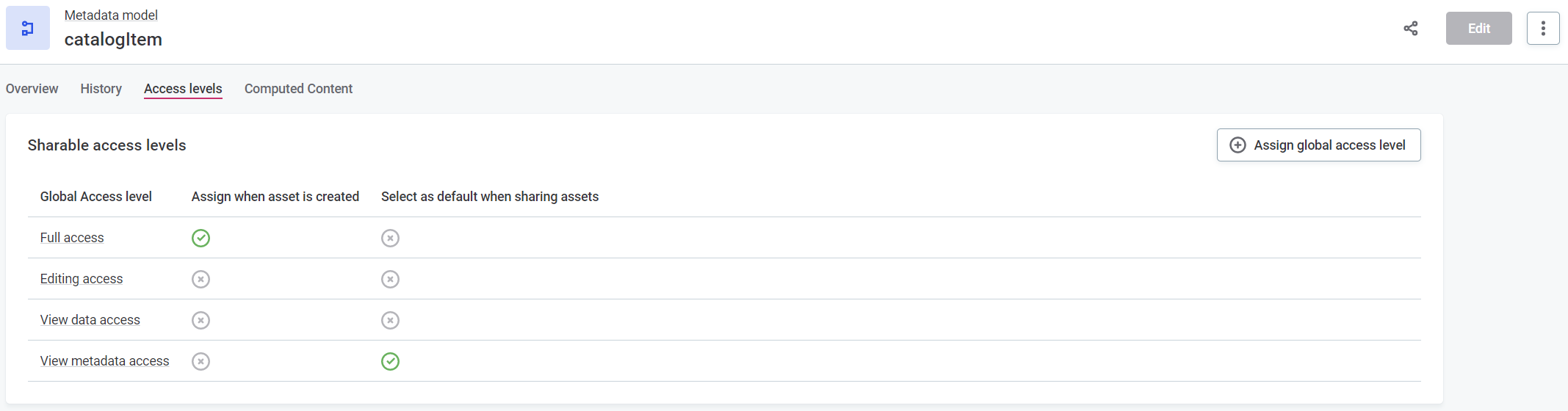Viewport: 1568px width, 411px height.
Task: Toggle Editing access assign-on-creation status icon
Action: tap(200, 279)
